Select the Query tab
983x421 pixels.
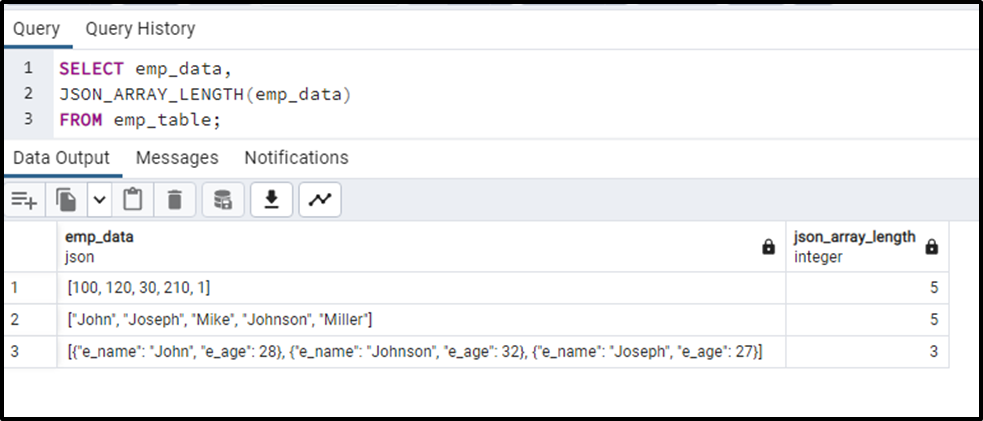[36, 29]
